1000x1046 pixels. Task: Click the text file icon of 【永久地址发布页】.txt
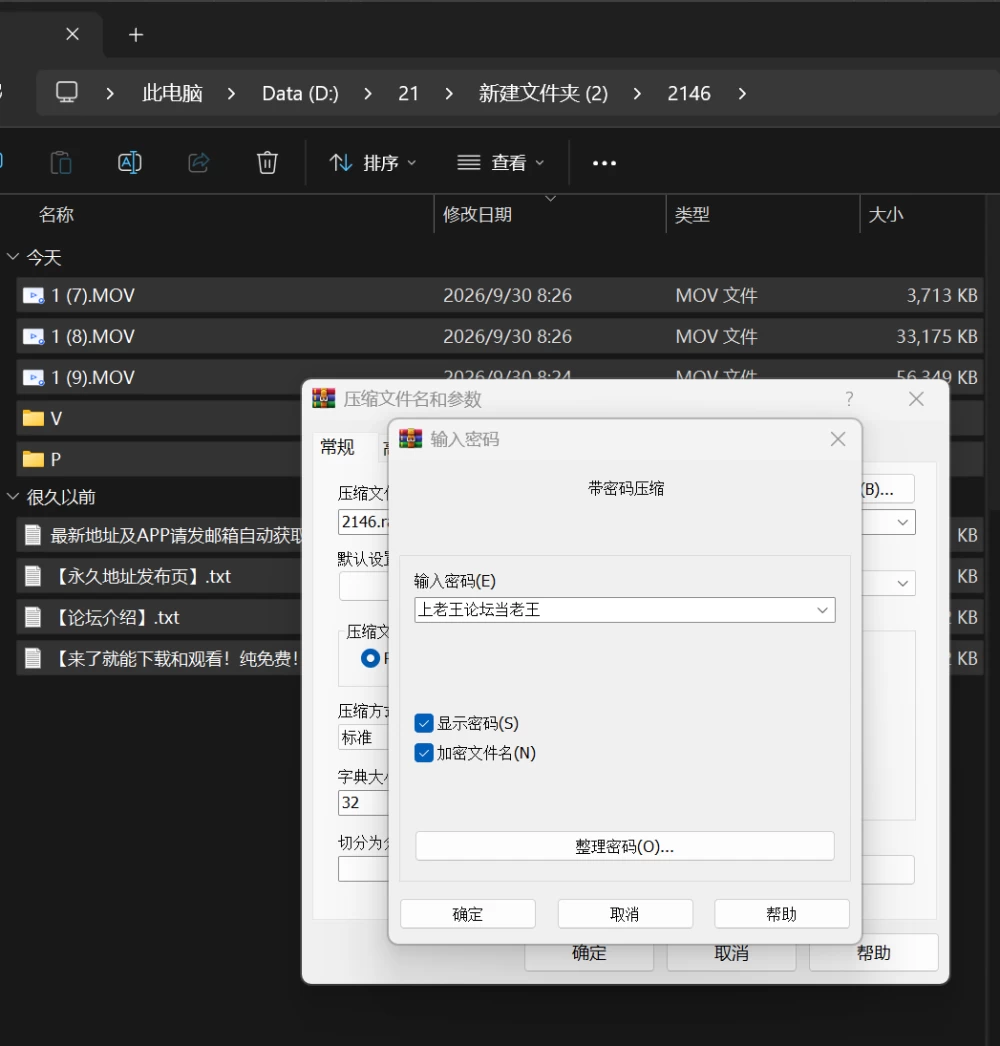(x=33, y=576)
